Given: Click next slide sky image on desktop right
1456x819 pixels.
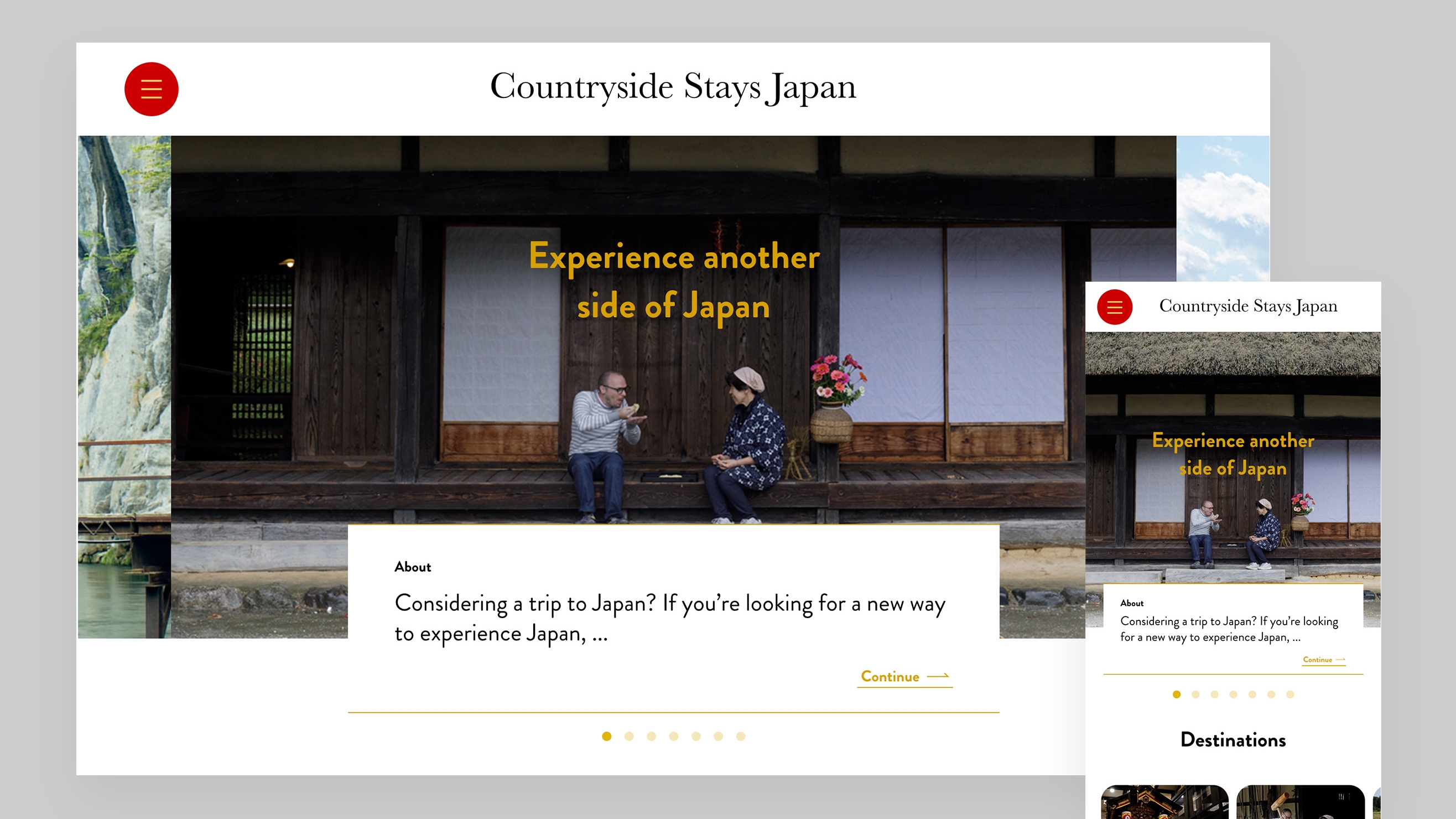Looking at the screenshot, I should pos(1223,208).
